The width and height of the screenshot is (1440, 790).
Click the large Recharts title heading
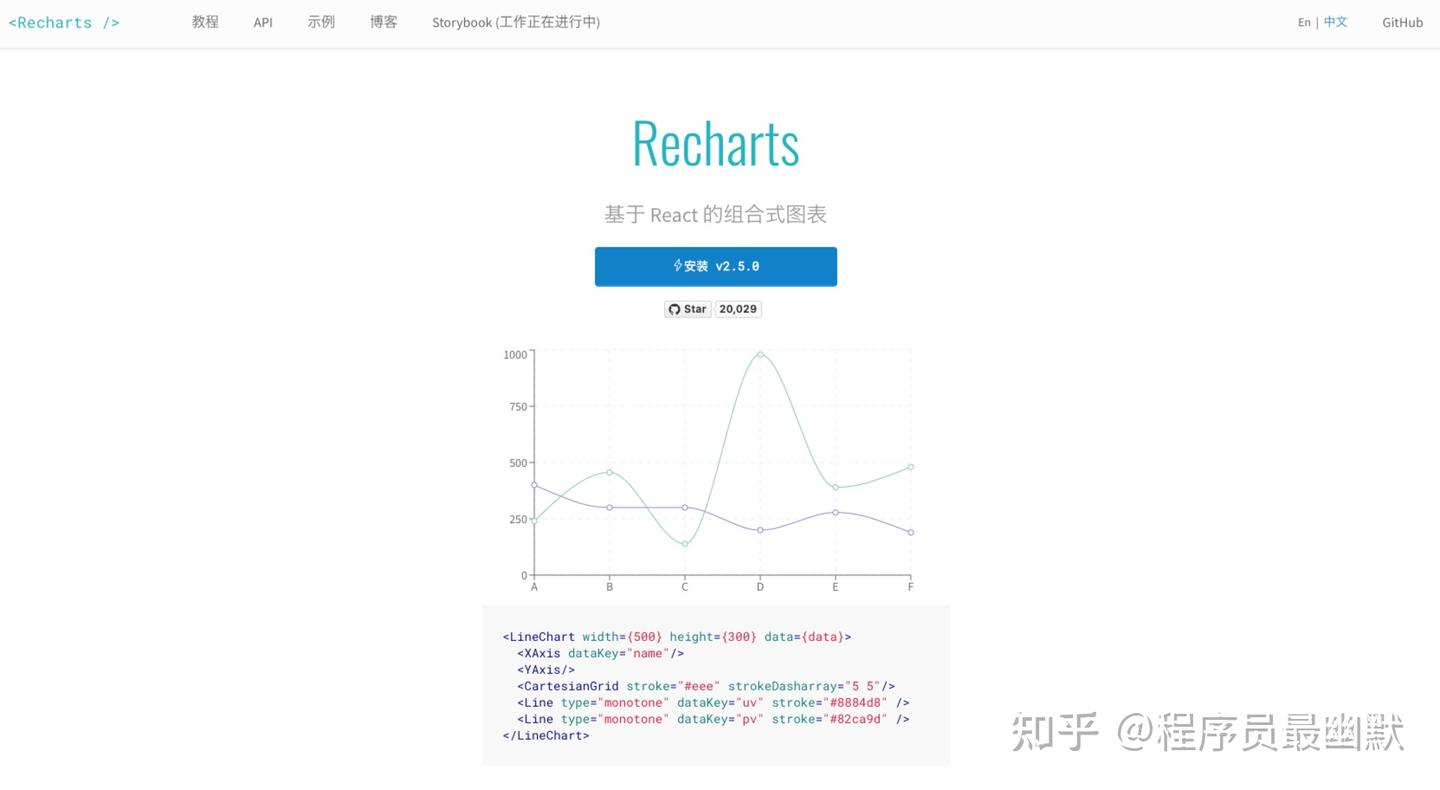coord(716,143)
